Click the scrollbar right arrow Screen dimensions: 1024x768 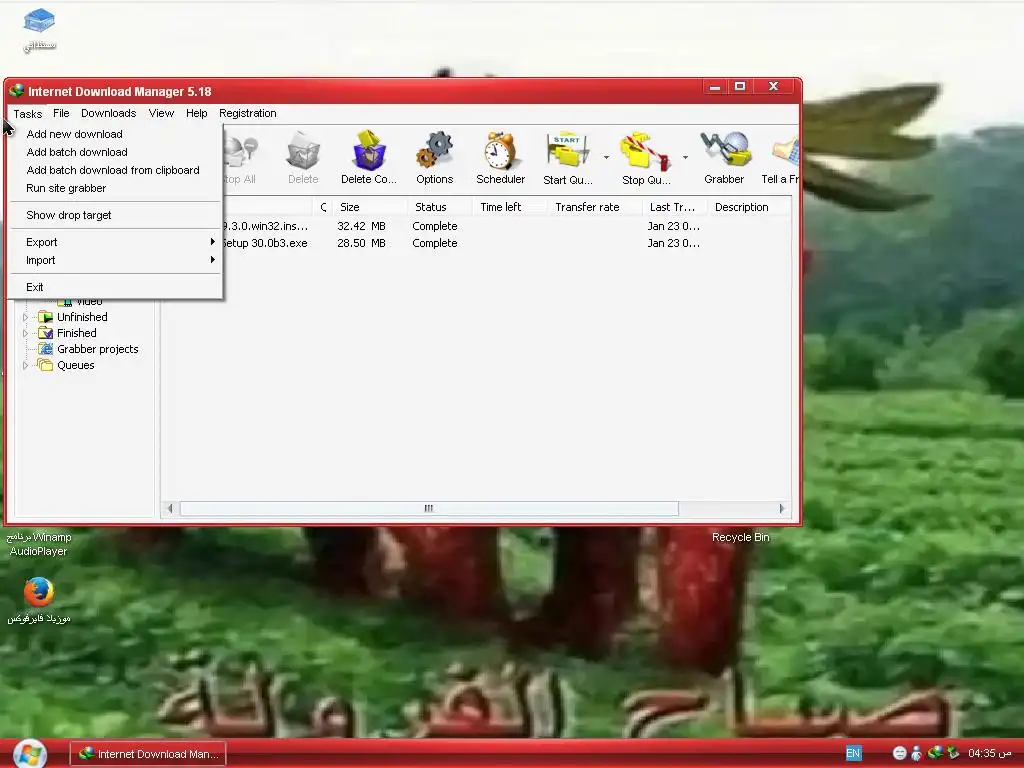(x=782, y=508)
